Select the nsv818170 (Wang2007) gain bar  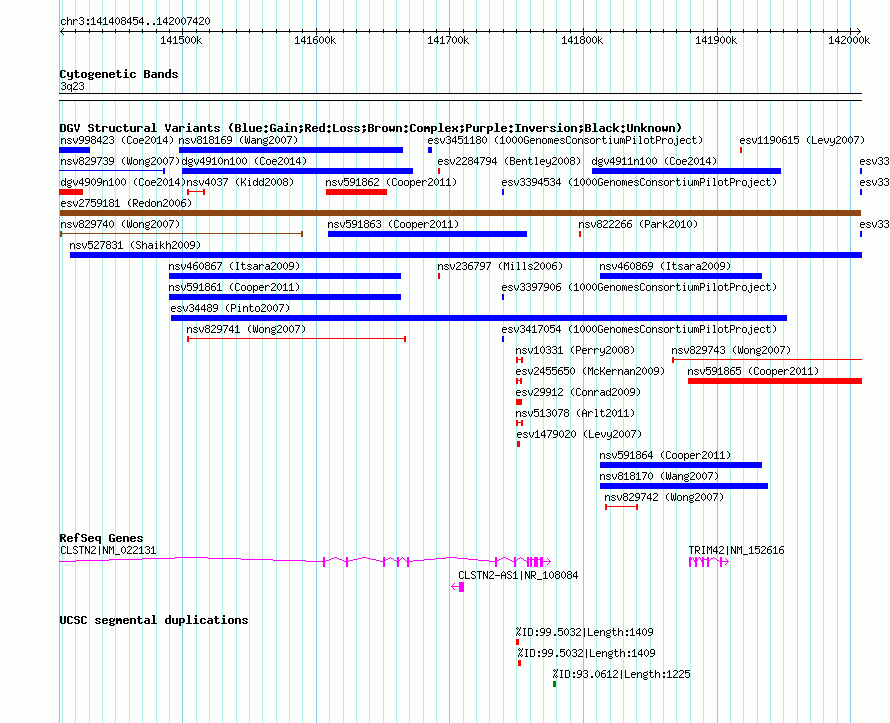(x=684, y=486)
